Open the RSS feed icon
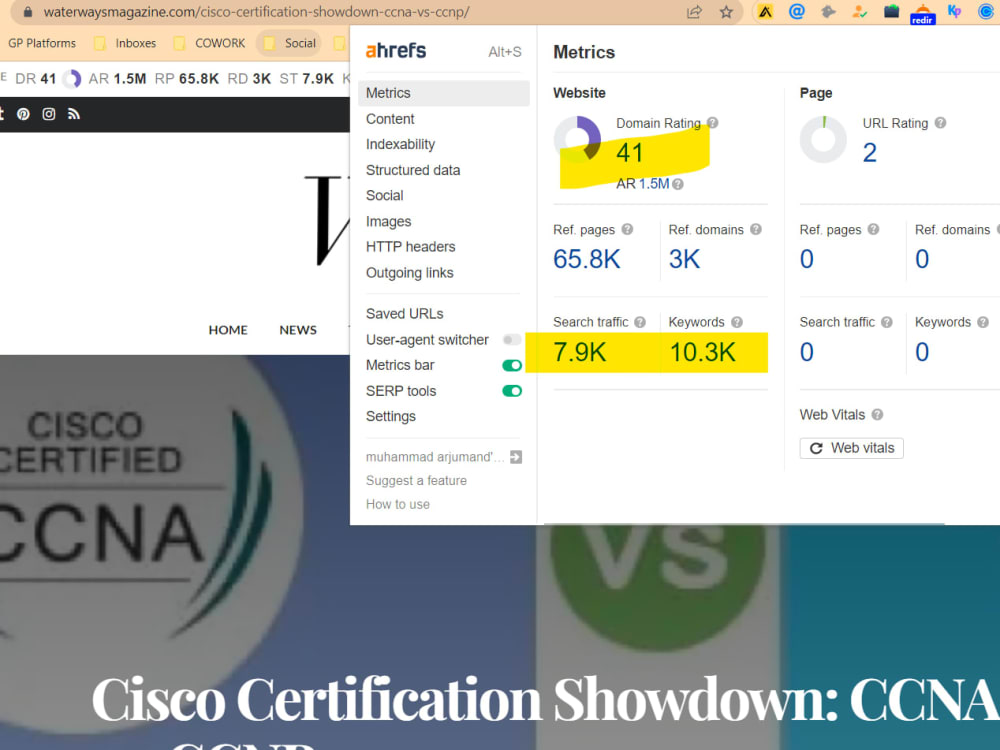The height and width of the screenshot is (750, 1000). [x=73, y=114]
